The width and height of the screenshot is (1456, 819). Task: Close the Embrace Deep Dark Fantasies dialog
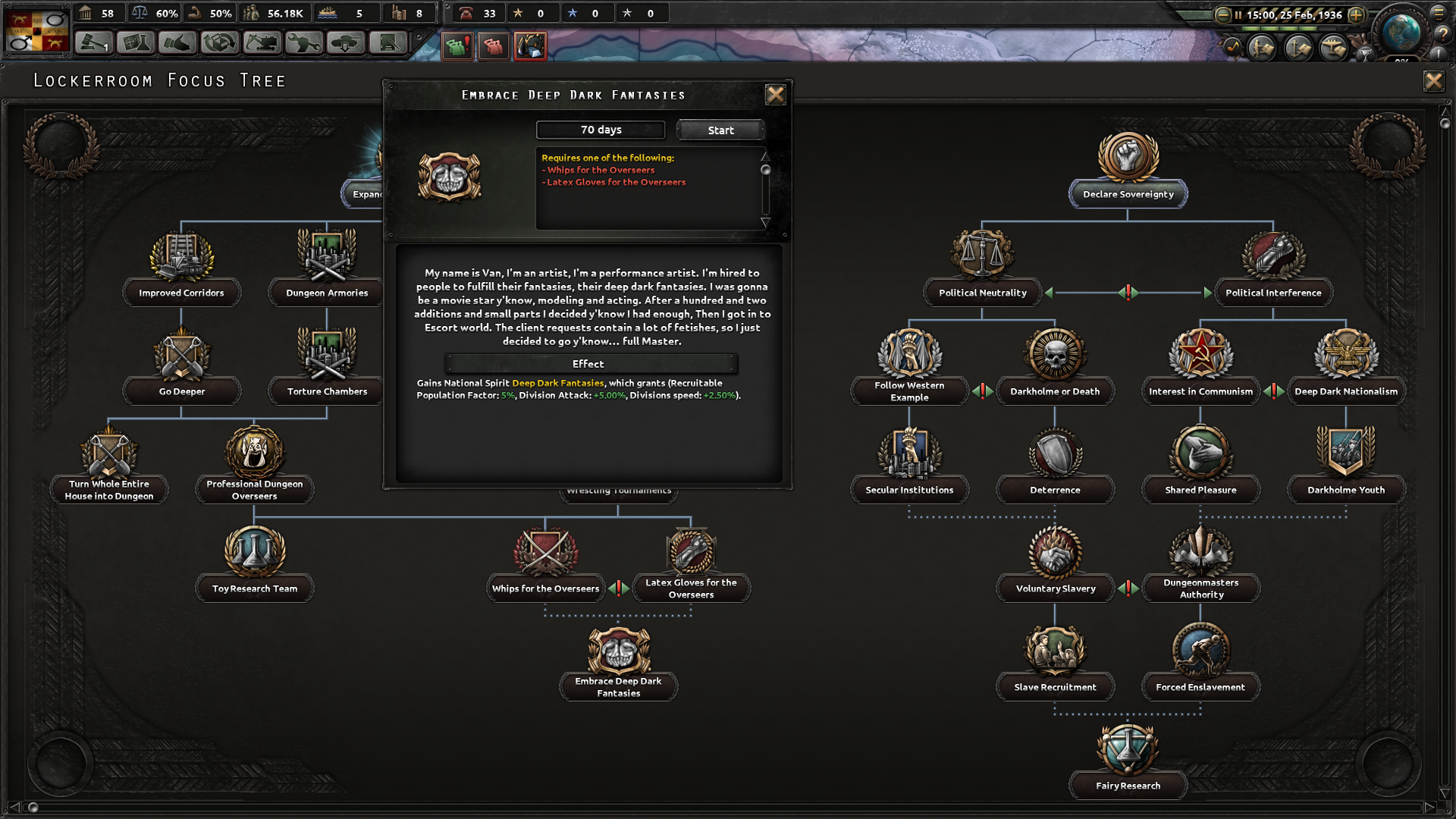[x=775, y=94]
